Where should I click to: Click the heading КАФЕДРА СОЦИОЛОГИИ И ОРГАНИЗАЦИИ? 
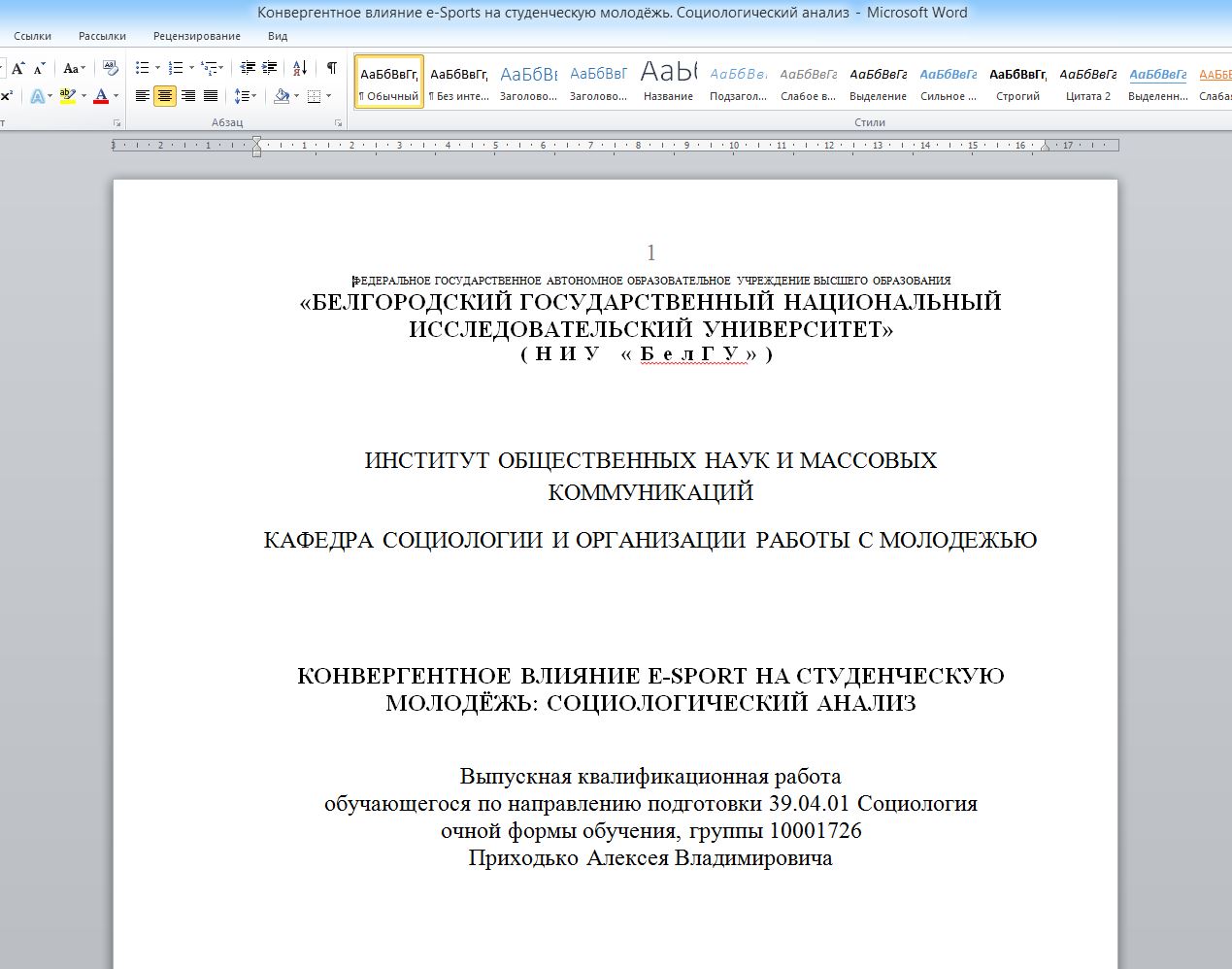pyautogui.click(x=650, y=540)
